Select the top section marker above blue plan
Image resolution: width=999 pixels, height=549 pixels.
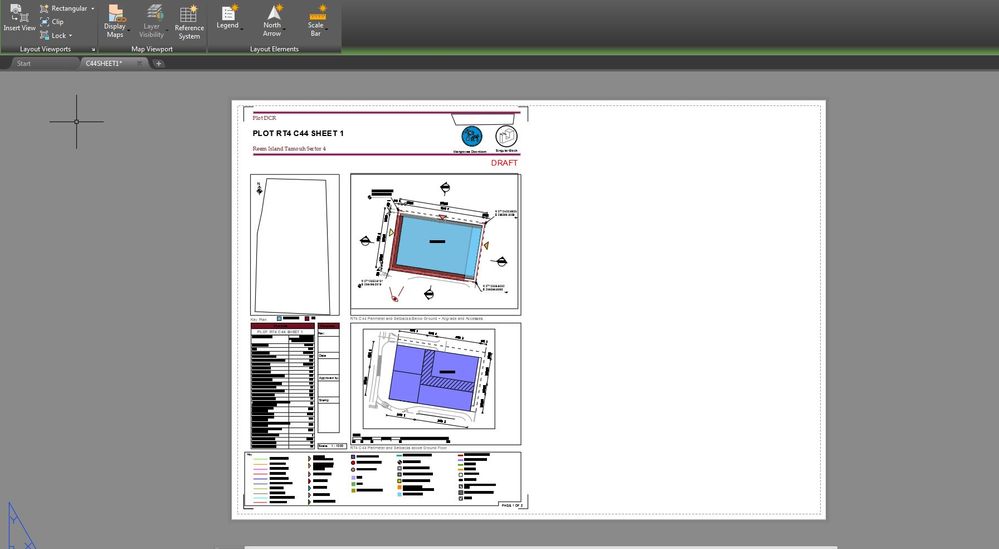(445, 187)
